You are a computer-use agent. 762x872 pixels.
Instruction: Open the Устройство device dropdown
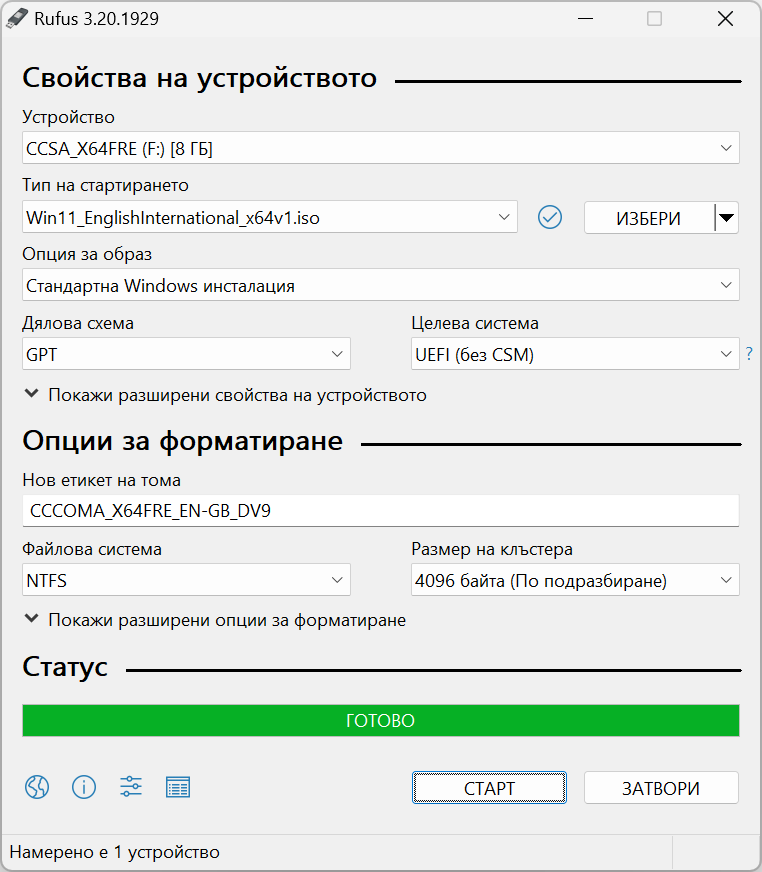pos(380,148)
